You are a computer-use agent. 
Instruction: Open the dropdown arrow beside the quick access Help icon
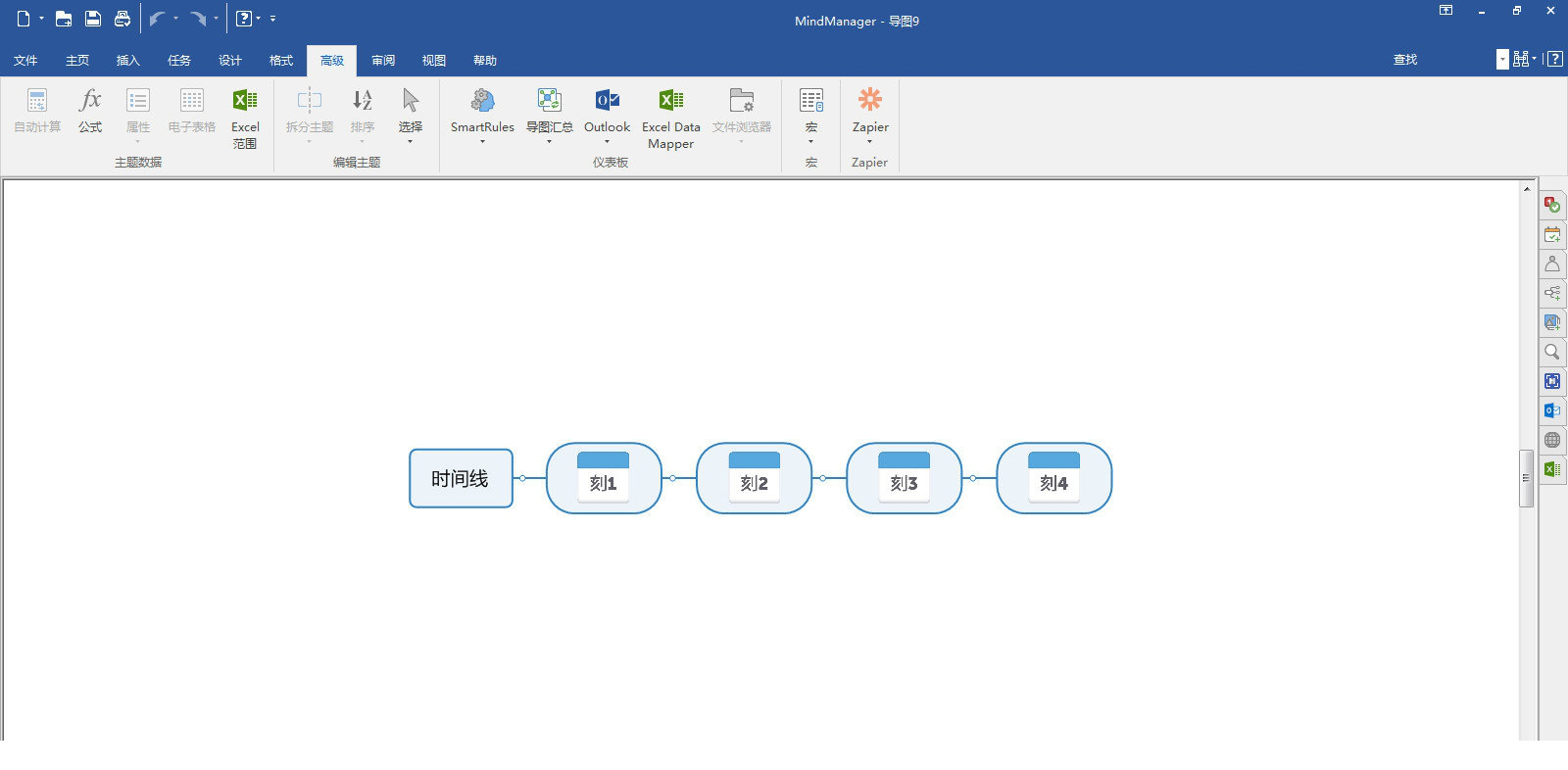point(259,19)
